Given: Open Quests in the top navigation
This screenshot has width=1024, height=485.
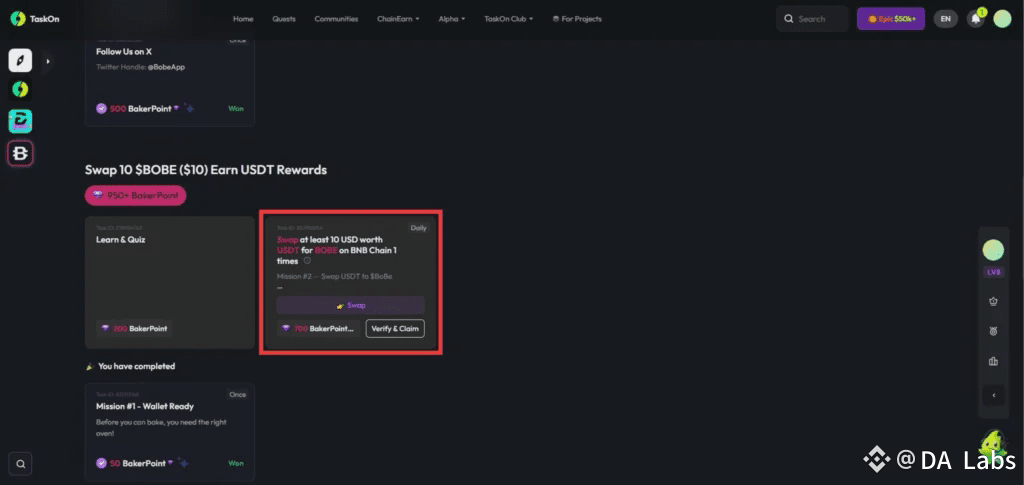Looking at the screenshot, I should click(284, 19).
